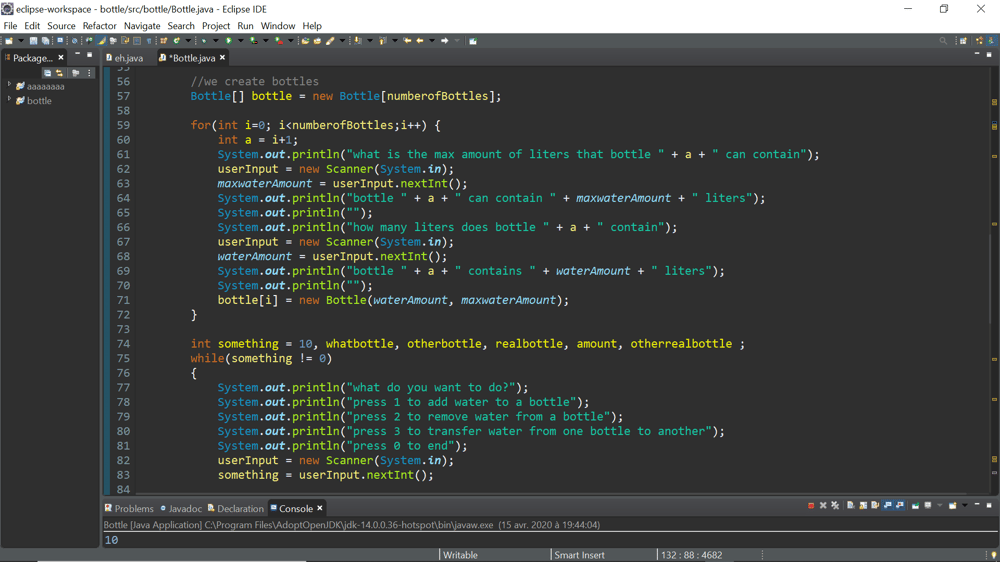
Task: Minimize the Console panel
Action: point(977,505)
